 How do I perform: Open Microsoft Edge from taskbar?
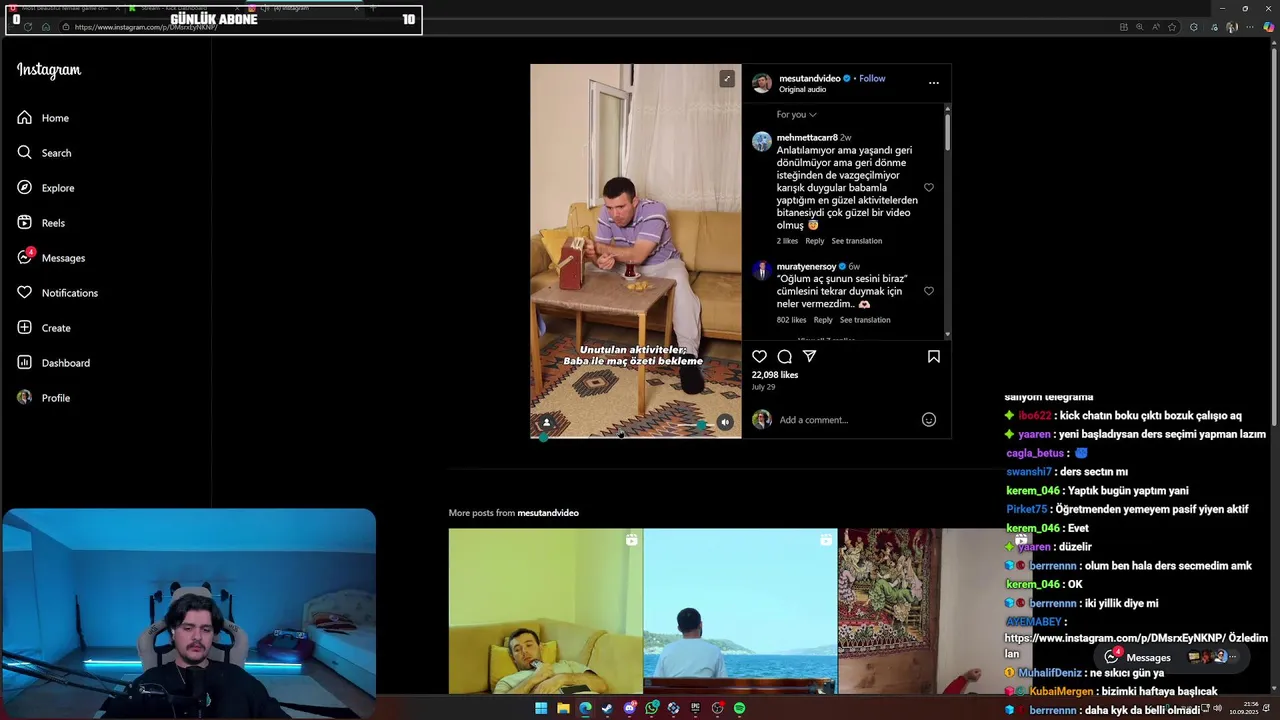585,708
